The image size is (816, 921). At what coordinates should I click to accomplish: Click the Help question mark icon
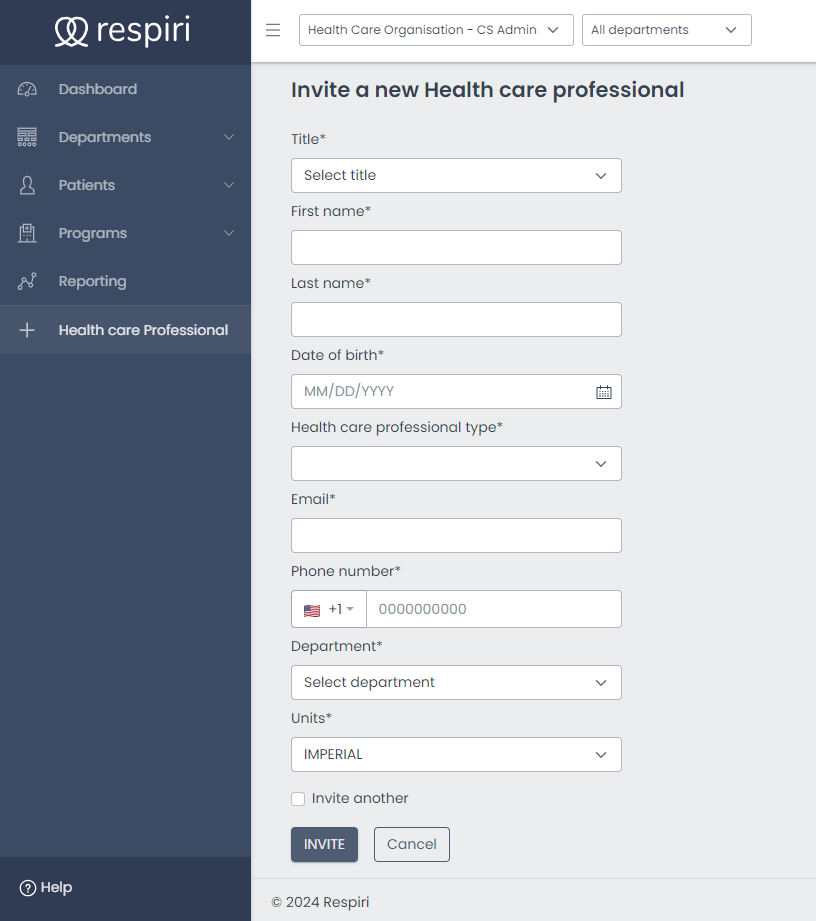(28, 888)
